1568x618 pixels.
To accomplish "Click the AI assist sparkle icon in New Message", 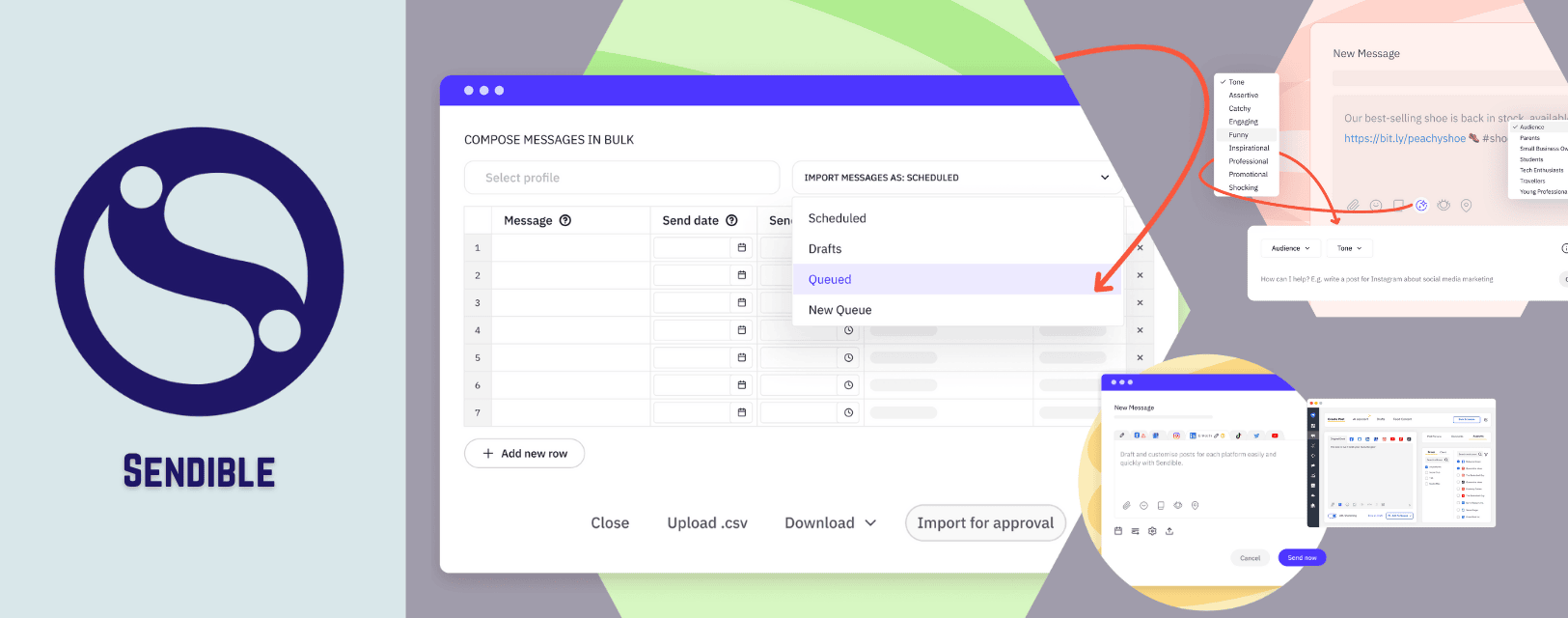I will point(1421,205).
